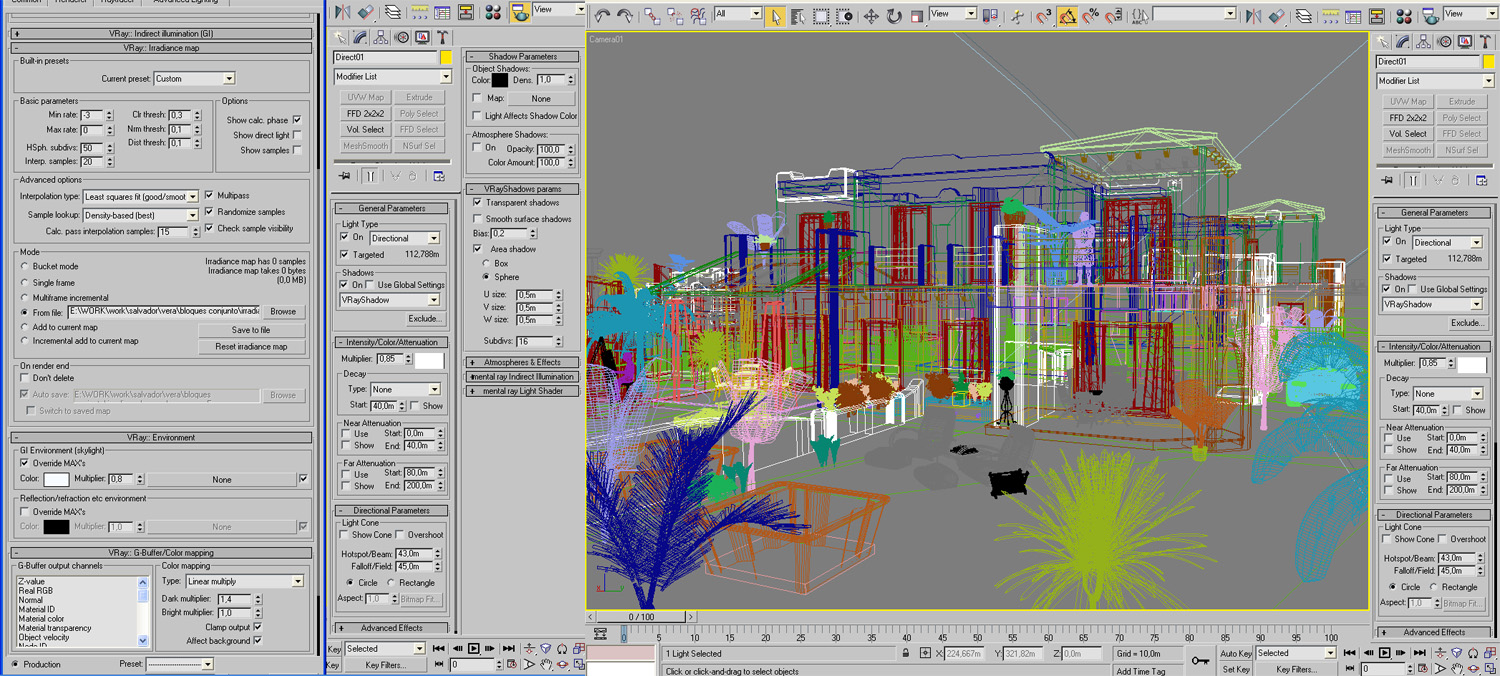Go to start frame in right playback controls
Screen dimensions: 1500x676
coord(1350,653)
